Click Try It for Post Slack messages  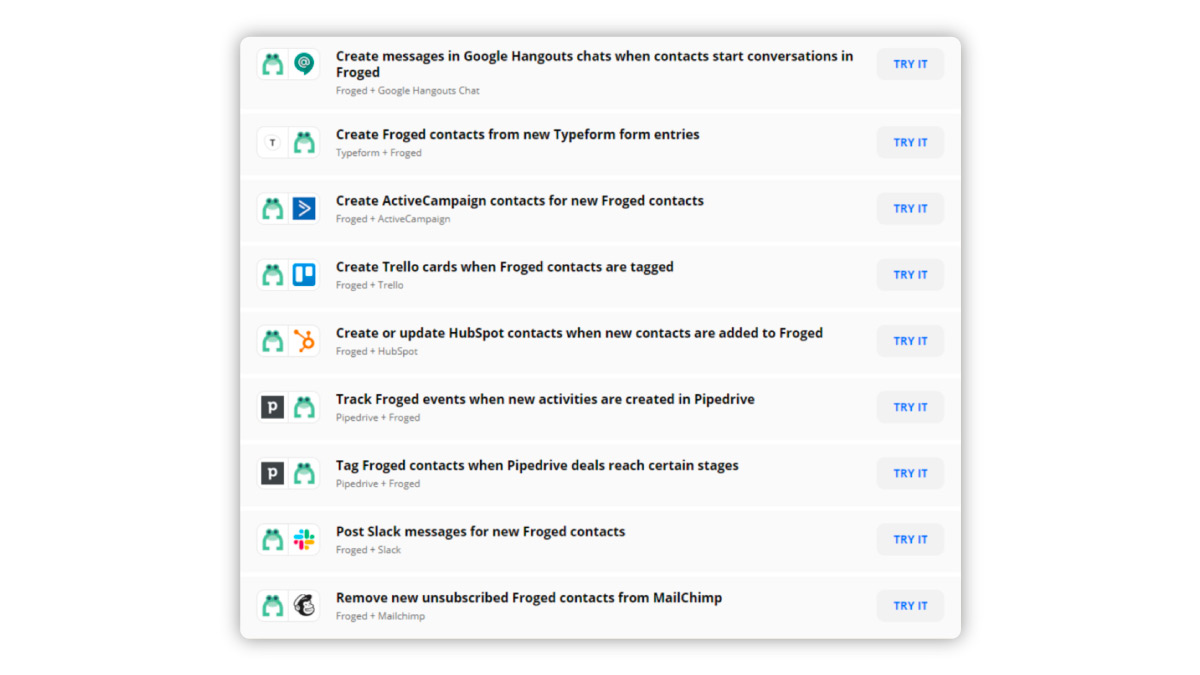910,540
